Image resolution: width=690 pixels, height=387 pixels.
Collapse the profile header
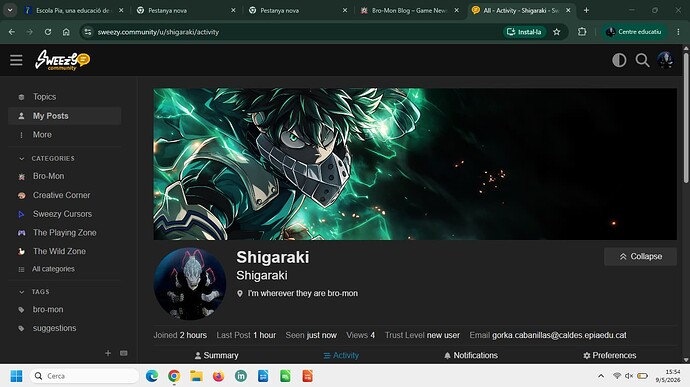[640, 257]
